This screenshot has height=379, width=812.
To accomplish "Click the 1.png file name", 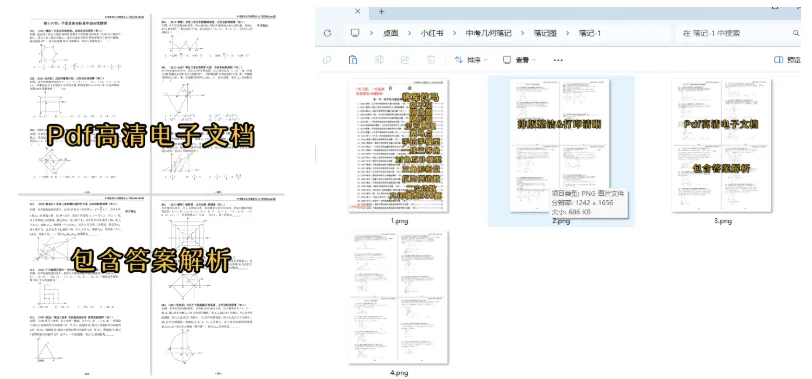I will pos(399,221).
